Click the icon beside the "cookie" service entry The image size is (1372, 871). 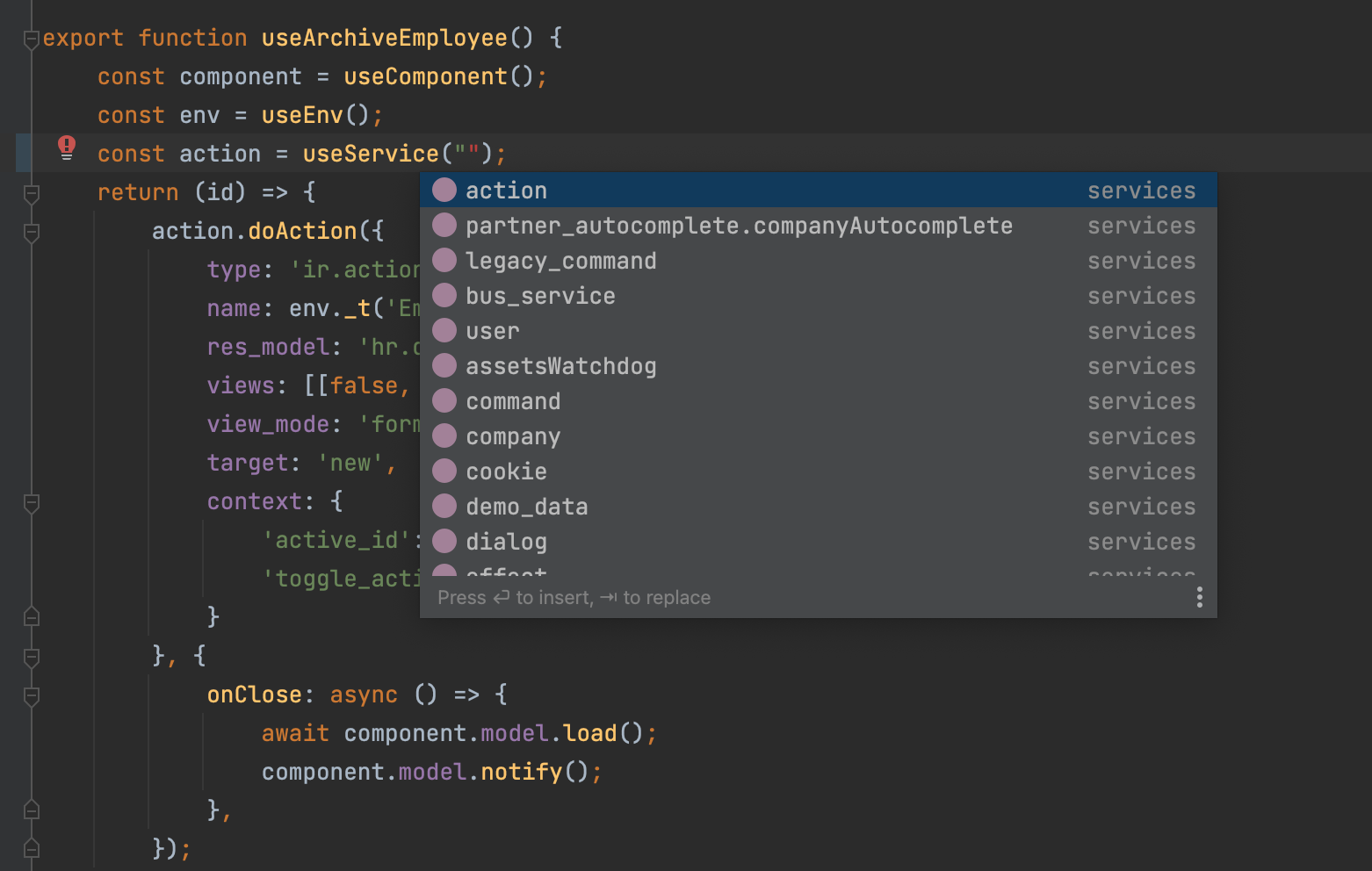coord(444,470)
